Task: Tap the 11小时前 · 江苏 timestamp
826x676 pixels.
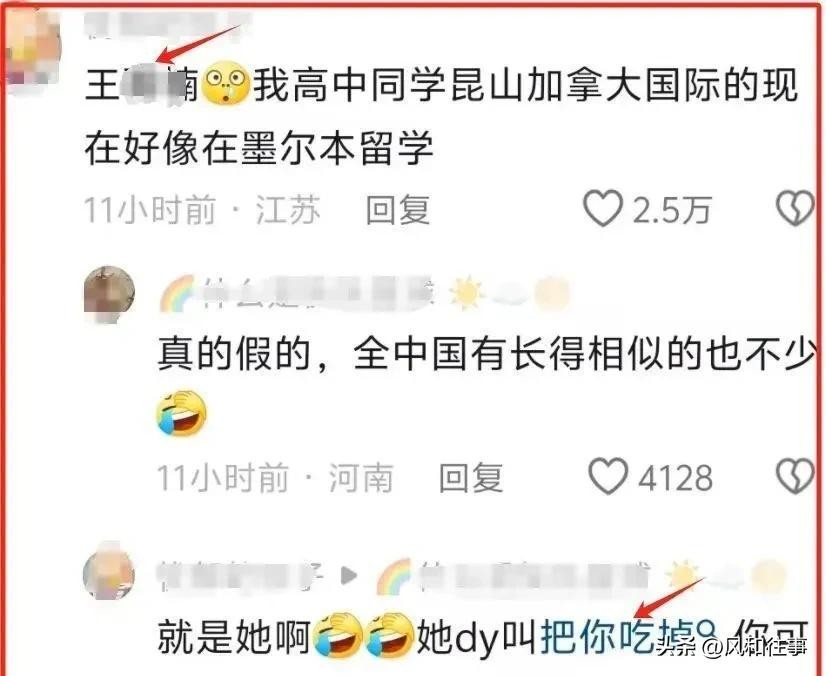Action: [x=202, y=210]
